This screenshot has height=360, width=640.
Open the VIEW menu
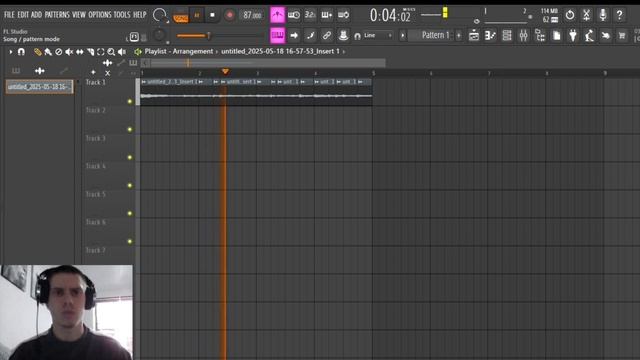pyautogui.click(x=79, y=15)
